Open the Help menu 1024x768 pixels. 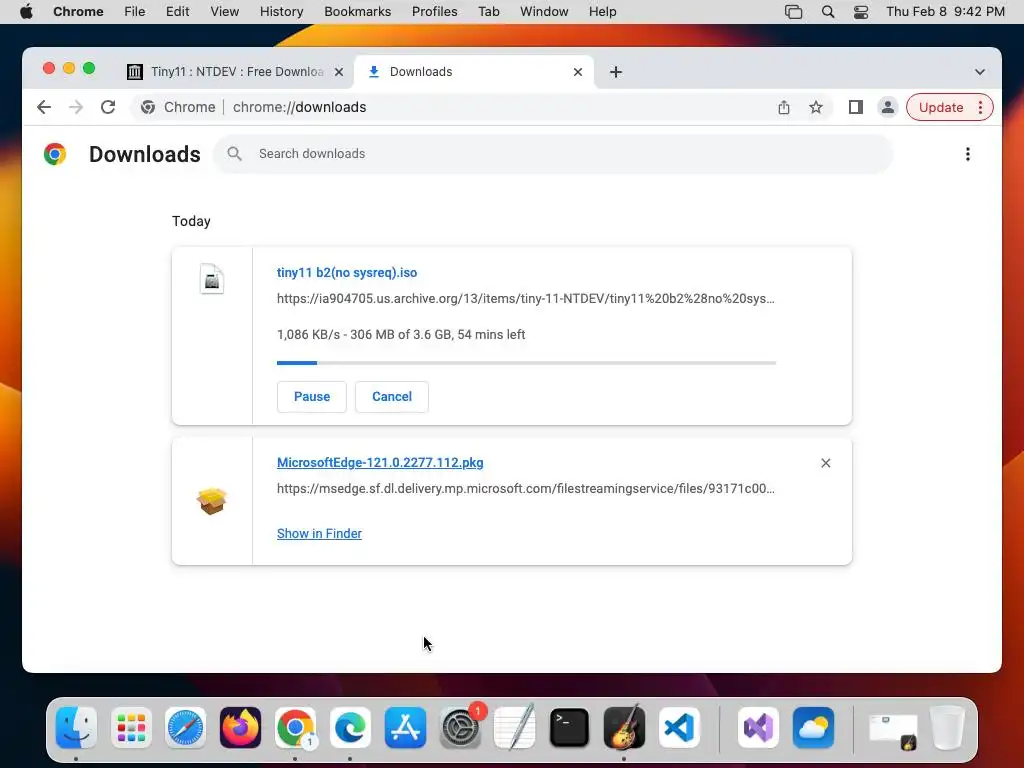[x=602, y=12]
